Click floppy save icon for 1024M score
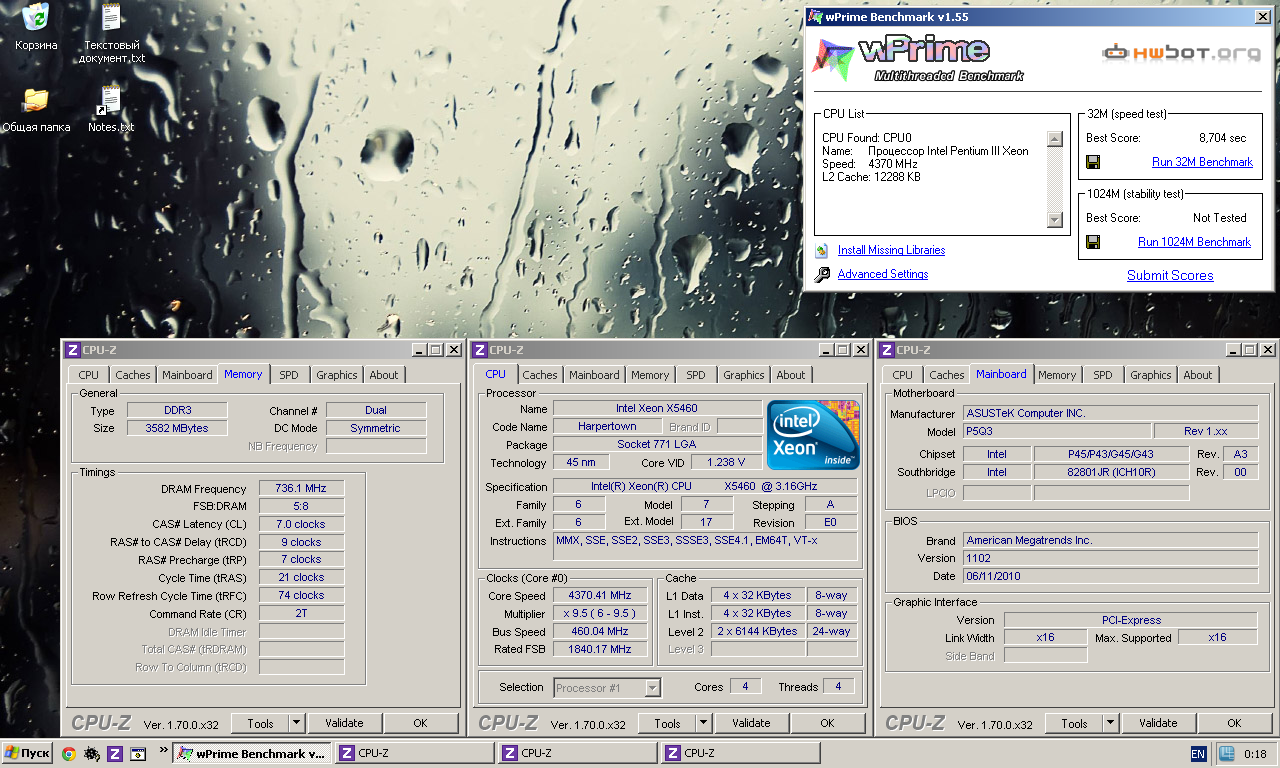 [x=1093, y=242]
